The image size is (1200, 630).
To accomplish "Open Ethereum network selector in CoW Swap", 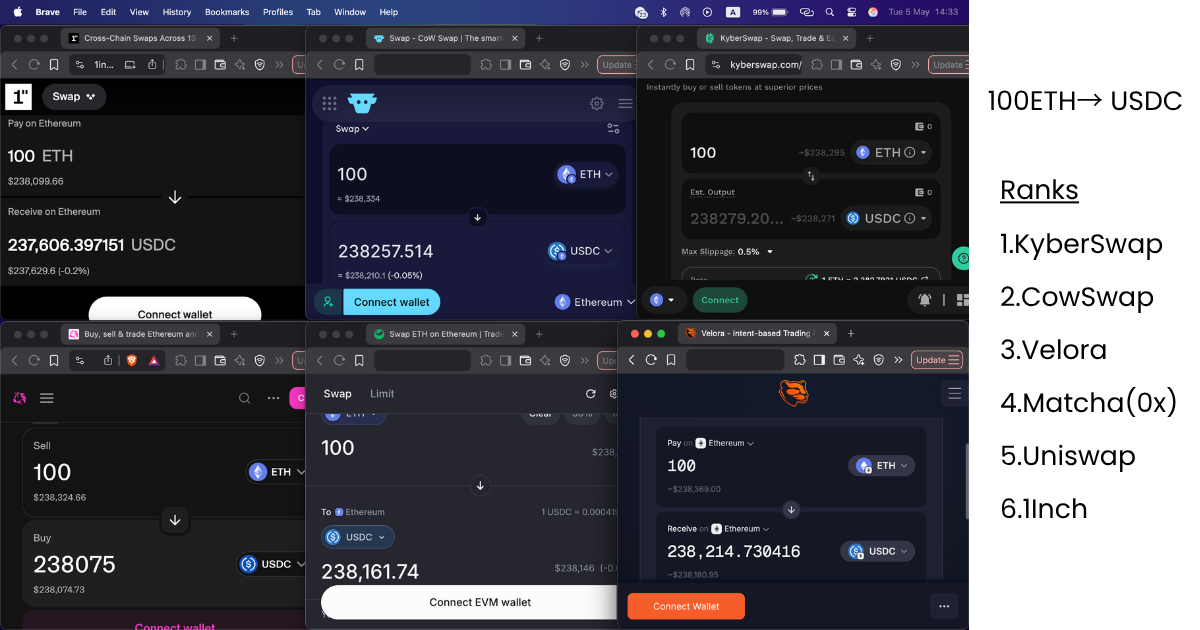I will point(594,302).
